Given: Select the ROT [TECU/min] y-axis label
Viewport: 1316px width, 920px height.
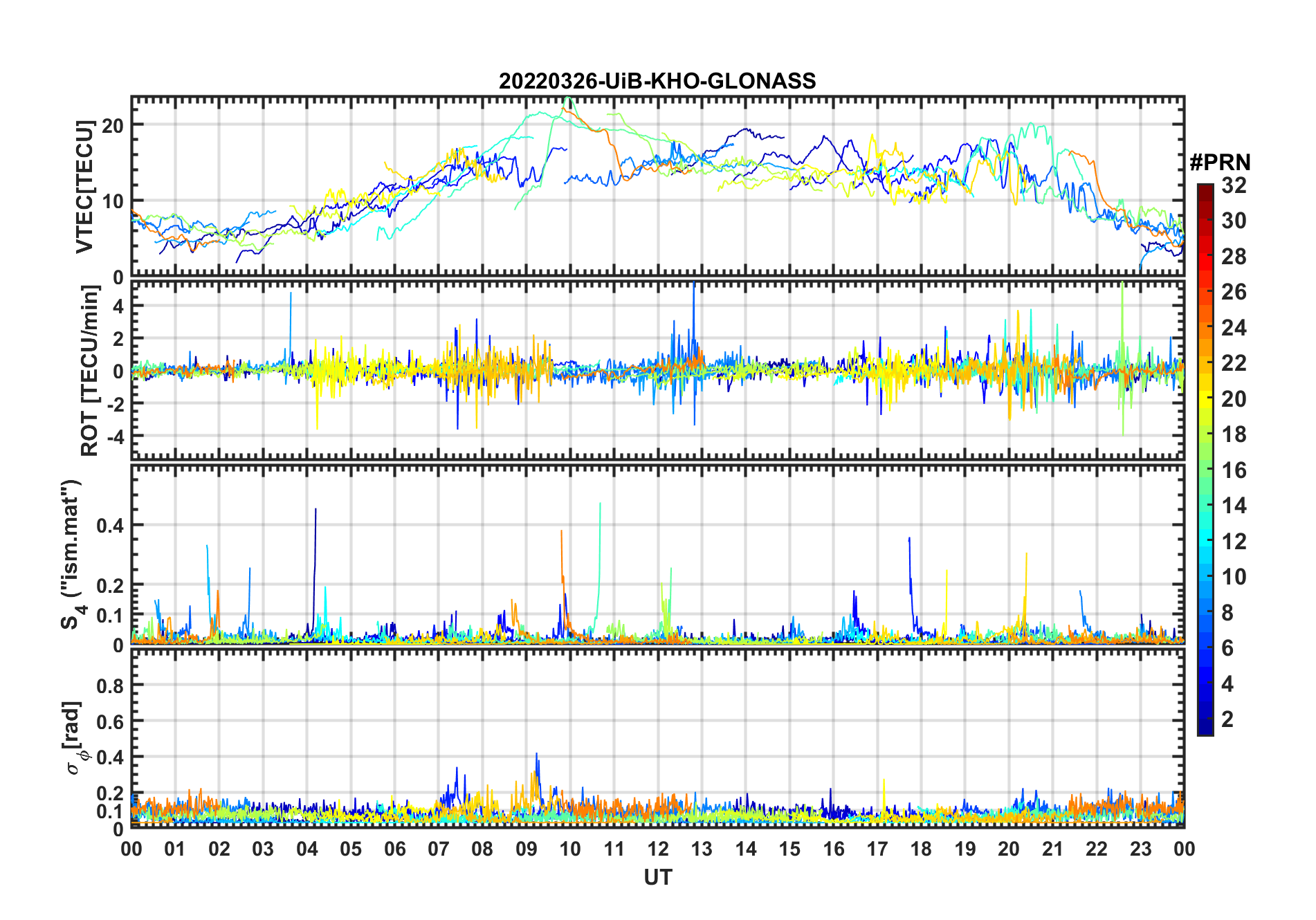Looking at the screenshot, I should coord(90,371).
